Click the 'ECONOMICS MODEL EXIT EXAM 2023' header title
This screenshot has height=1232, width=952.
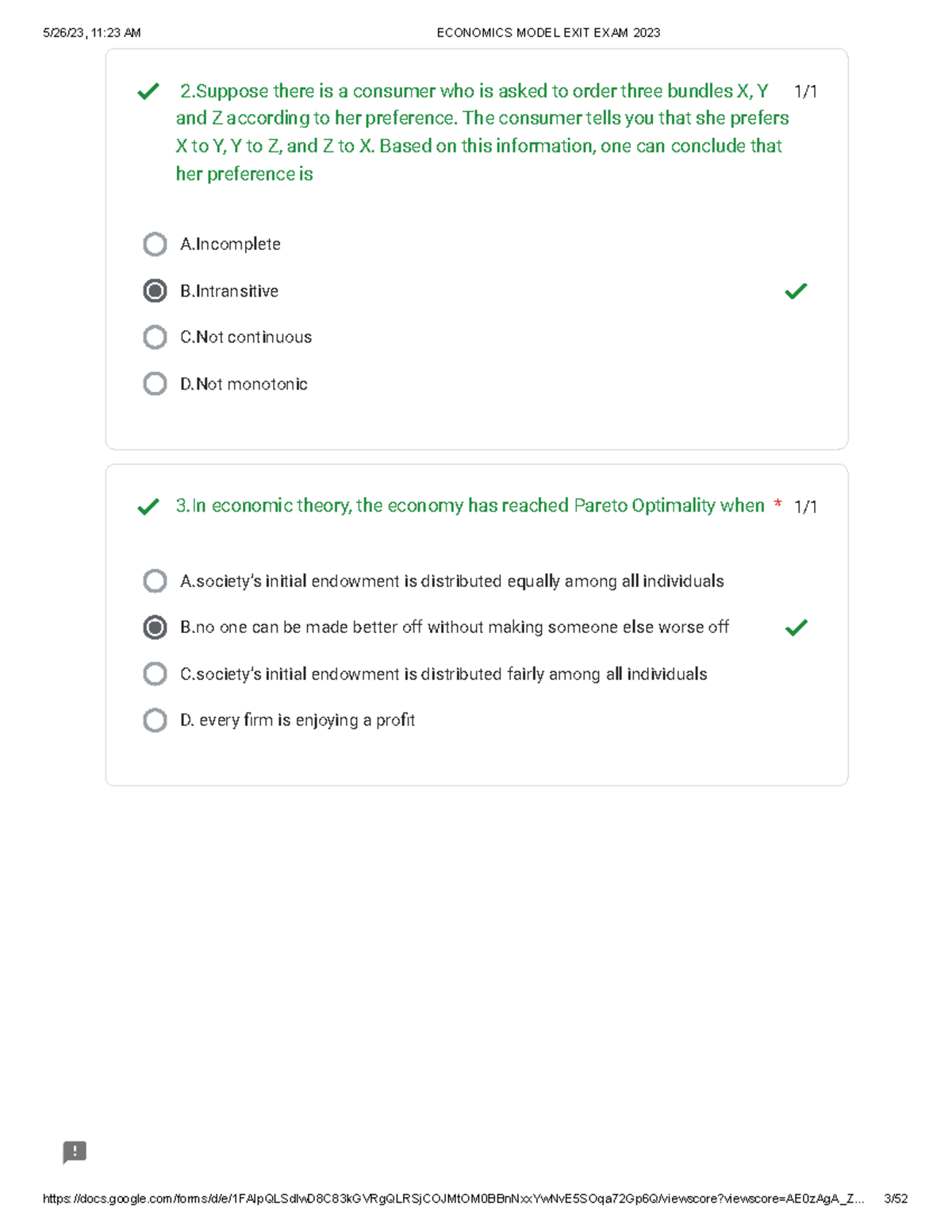[548, 33]
